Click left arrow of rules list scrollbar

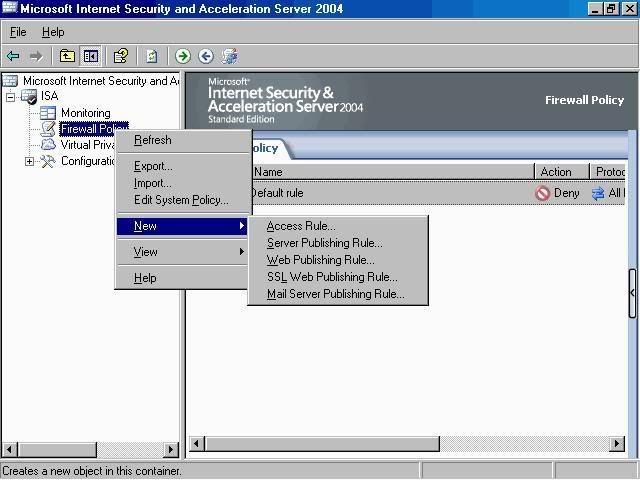(197, 443)
